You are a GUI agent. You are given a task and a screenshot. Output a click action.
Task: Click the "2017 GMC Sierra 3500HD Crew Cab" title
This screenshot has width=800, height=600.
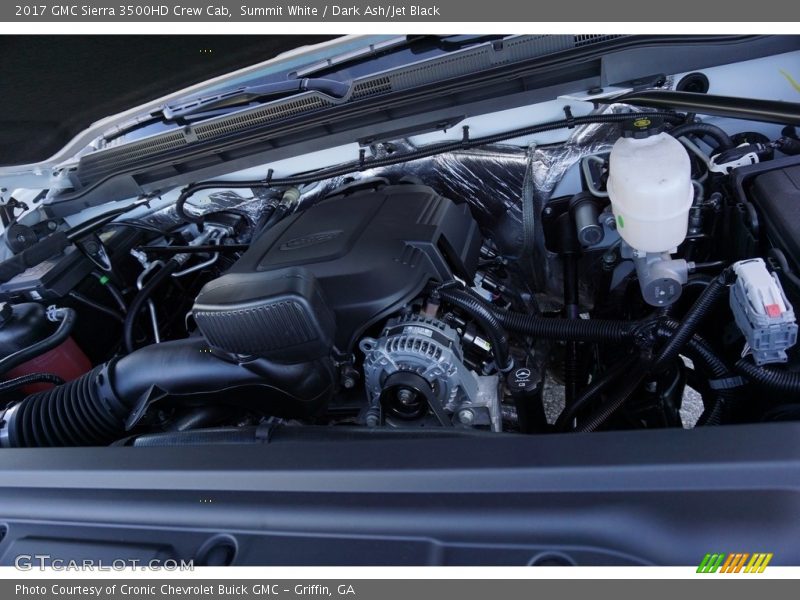[123, 10]
